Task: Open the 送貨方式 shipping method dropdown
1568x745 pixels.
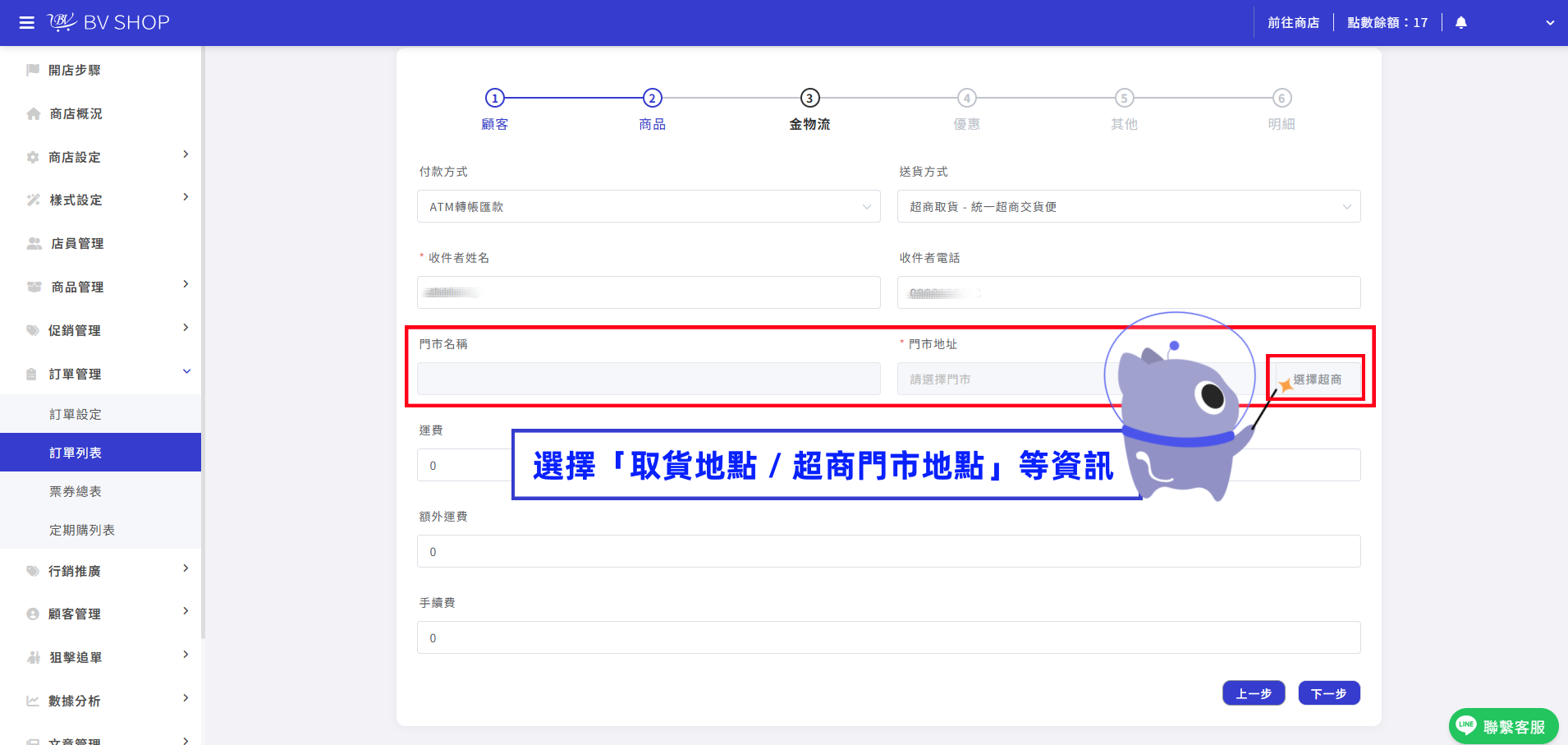Action: [1129, 206]
